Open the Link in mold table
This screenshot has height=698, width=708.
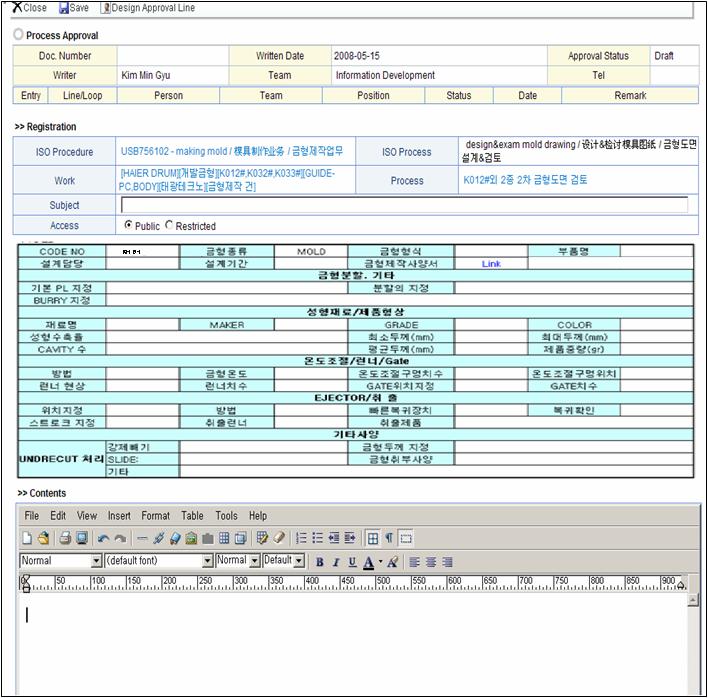point(491,264)
